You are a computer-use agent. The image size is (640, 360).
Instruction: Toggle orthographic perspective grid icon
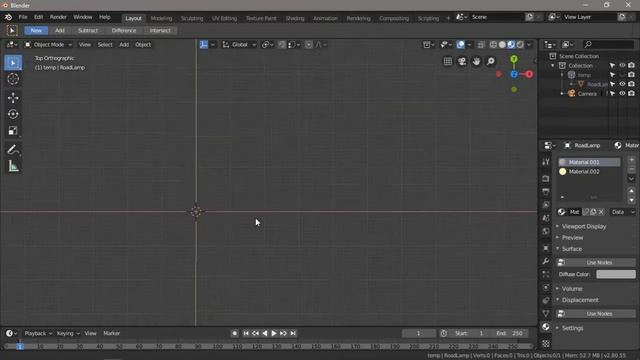(x=448, y=61)
